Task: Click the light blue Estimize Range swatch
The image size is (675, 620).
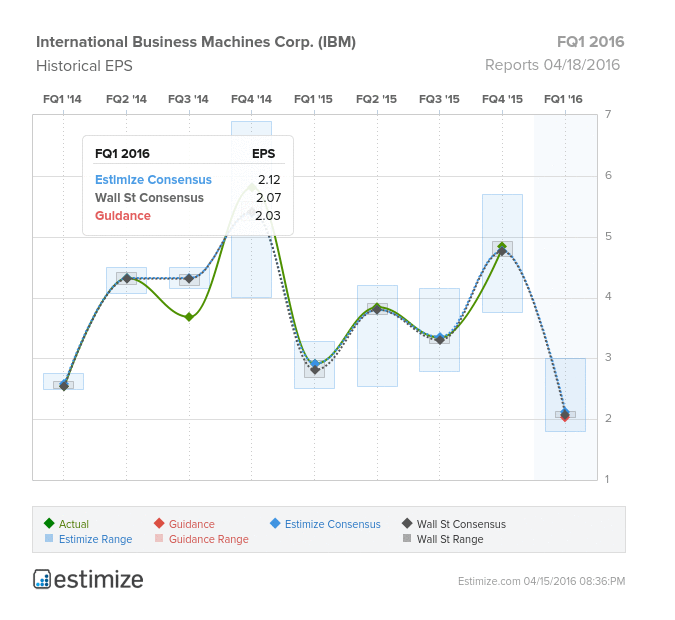Action: coord(49,538)
